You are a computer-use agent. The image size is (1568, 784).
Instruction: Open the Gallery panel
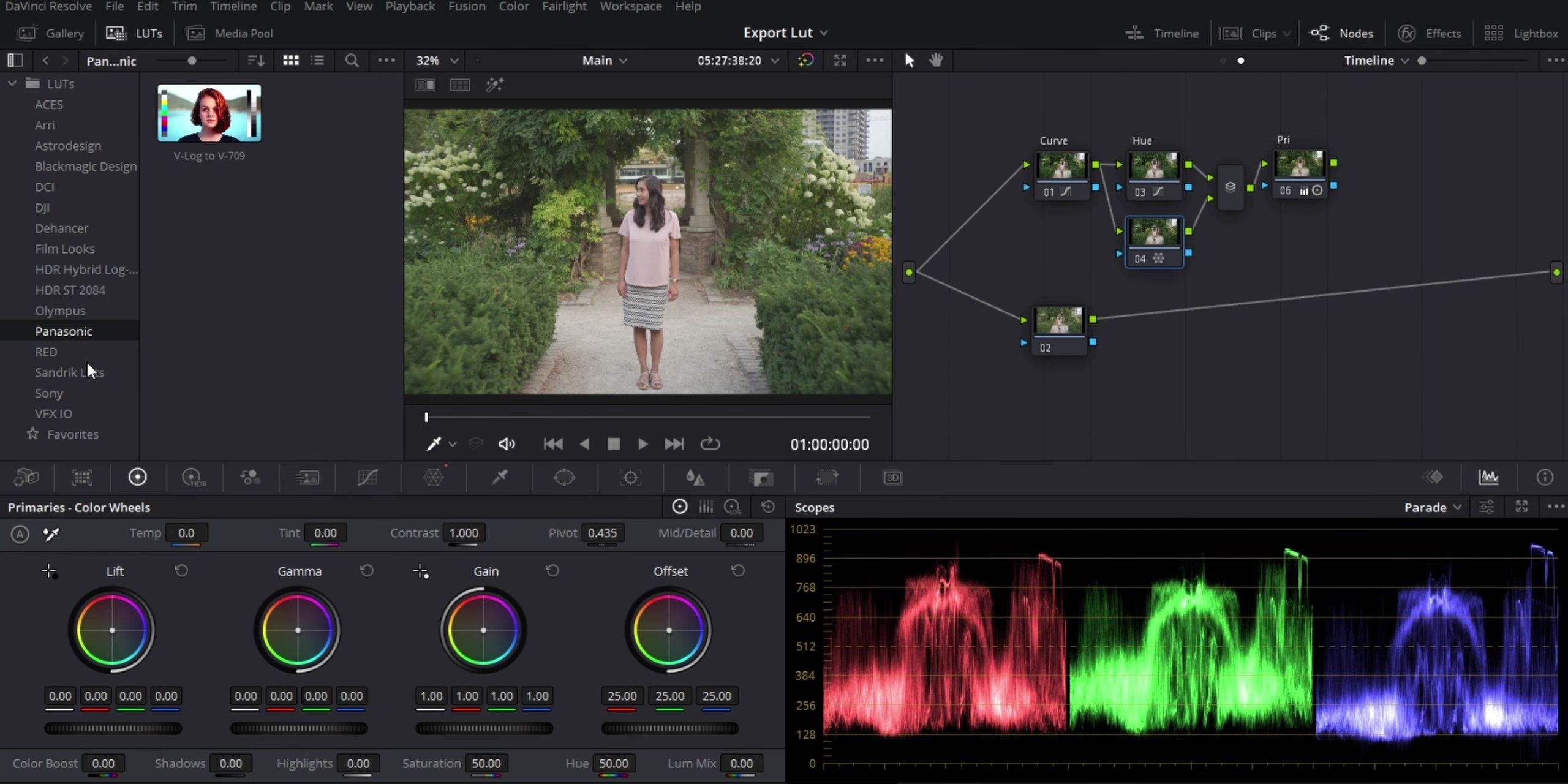(50, 33)
